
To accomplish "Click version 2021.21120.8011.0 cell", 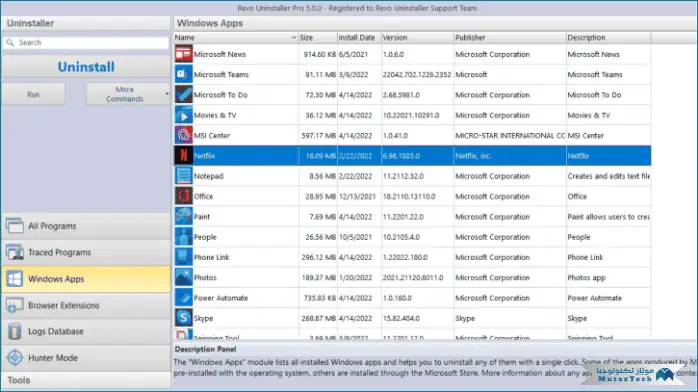I will pos(413,278).
